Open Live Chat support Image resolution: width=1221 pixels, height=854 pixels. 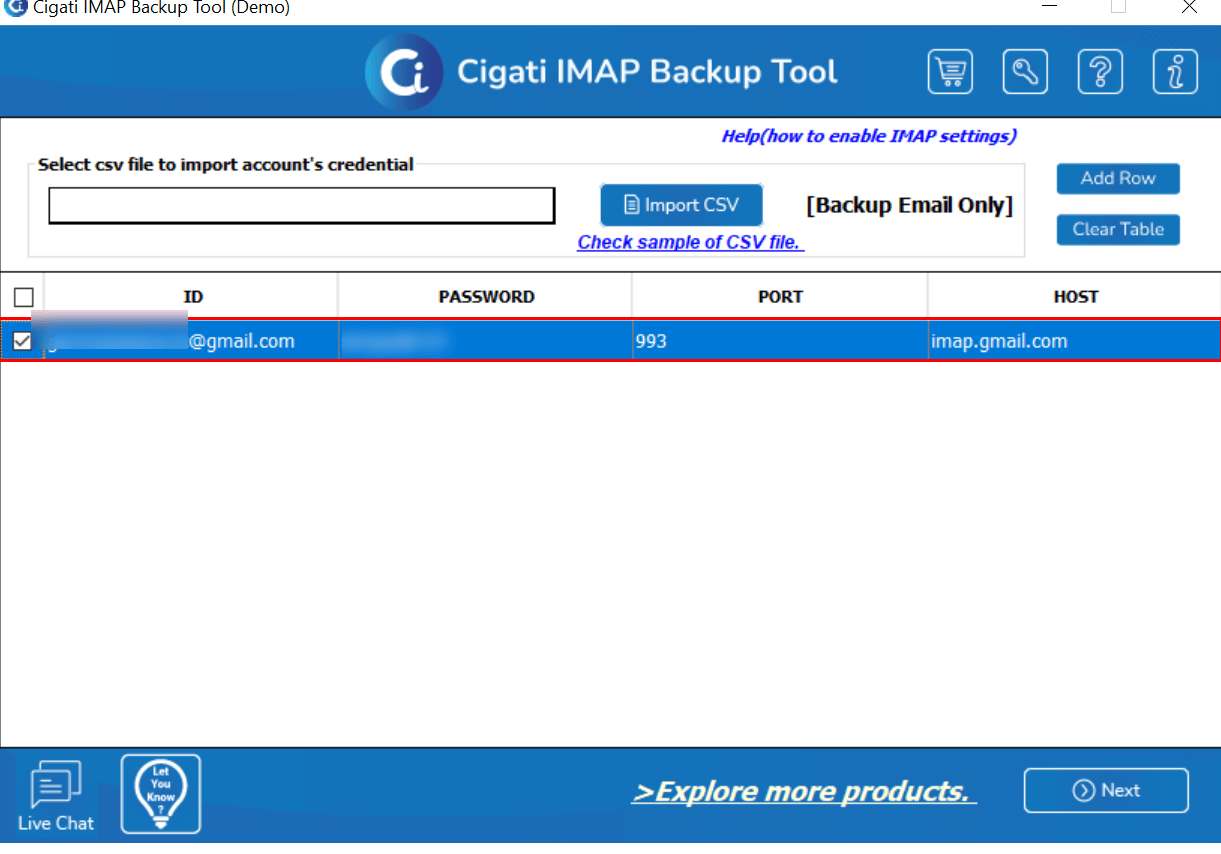[56, 796]
